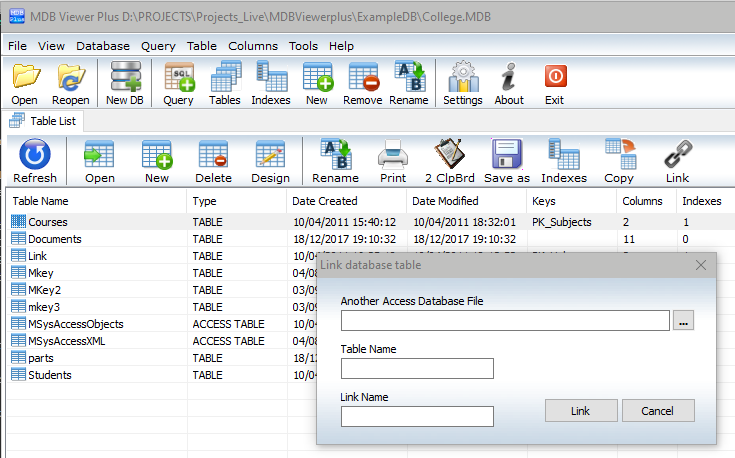The image size is (735, 458).
Task: Print the table list
Action: (393, 161)
